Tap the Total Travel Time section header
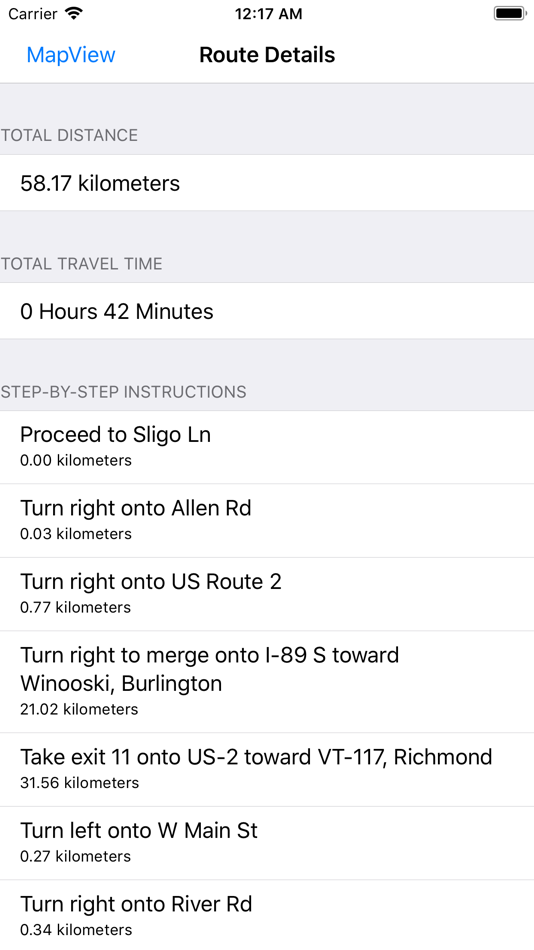Viewport: 534px width, 950px height. click(x=81, y=264)
